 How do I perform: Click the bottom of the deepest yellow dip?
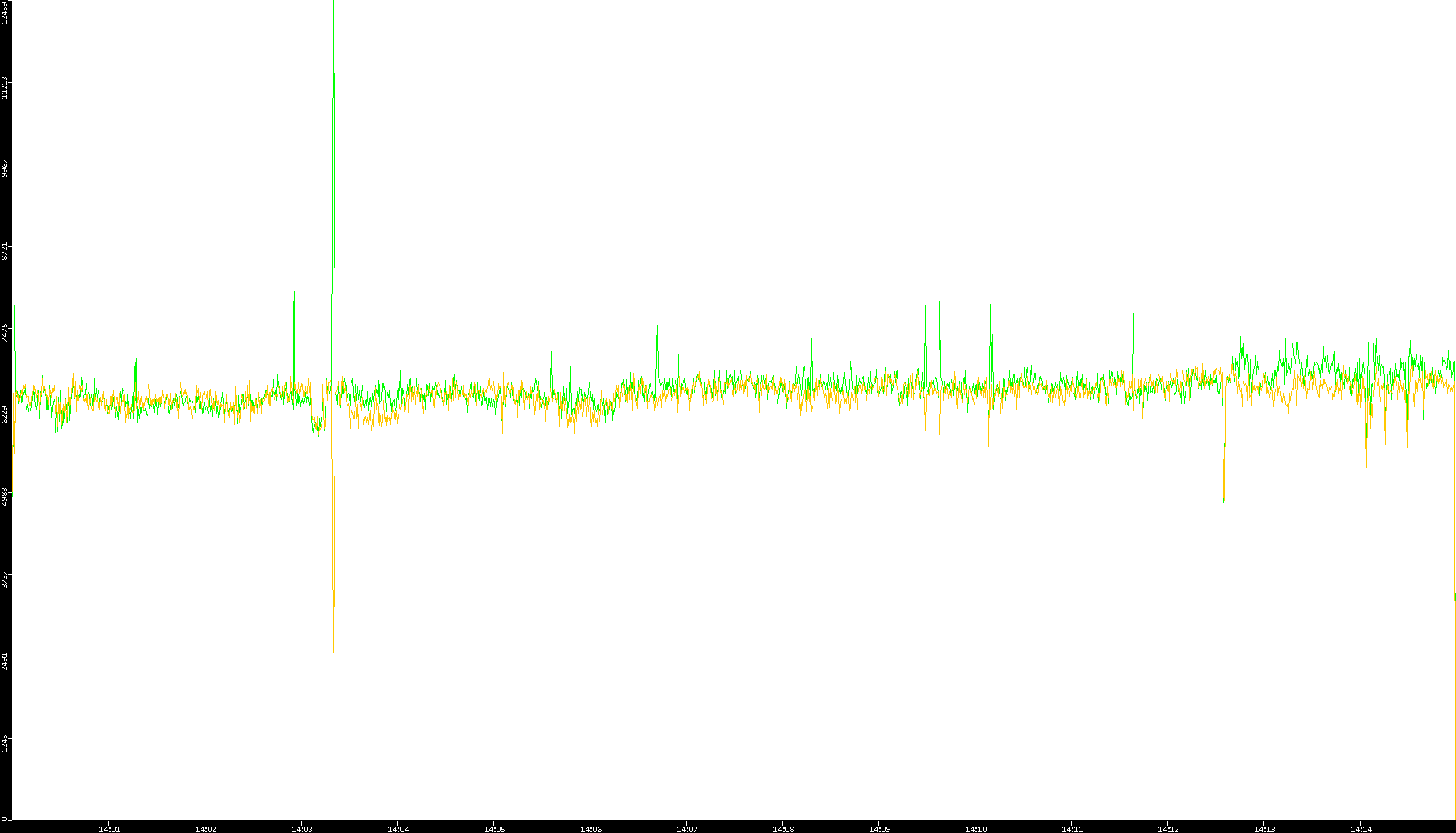click(x=334, y=605)
